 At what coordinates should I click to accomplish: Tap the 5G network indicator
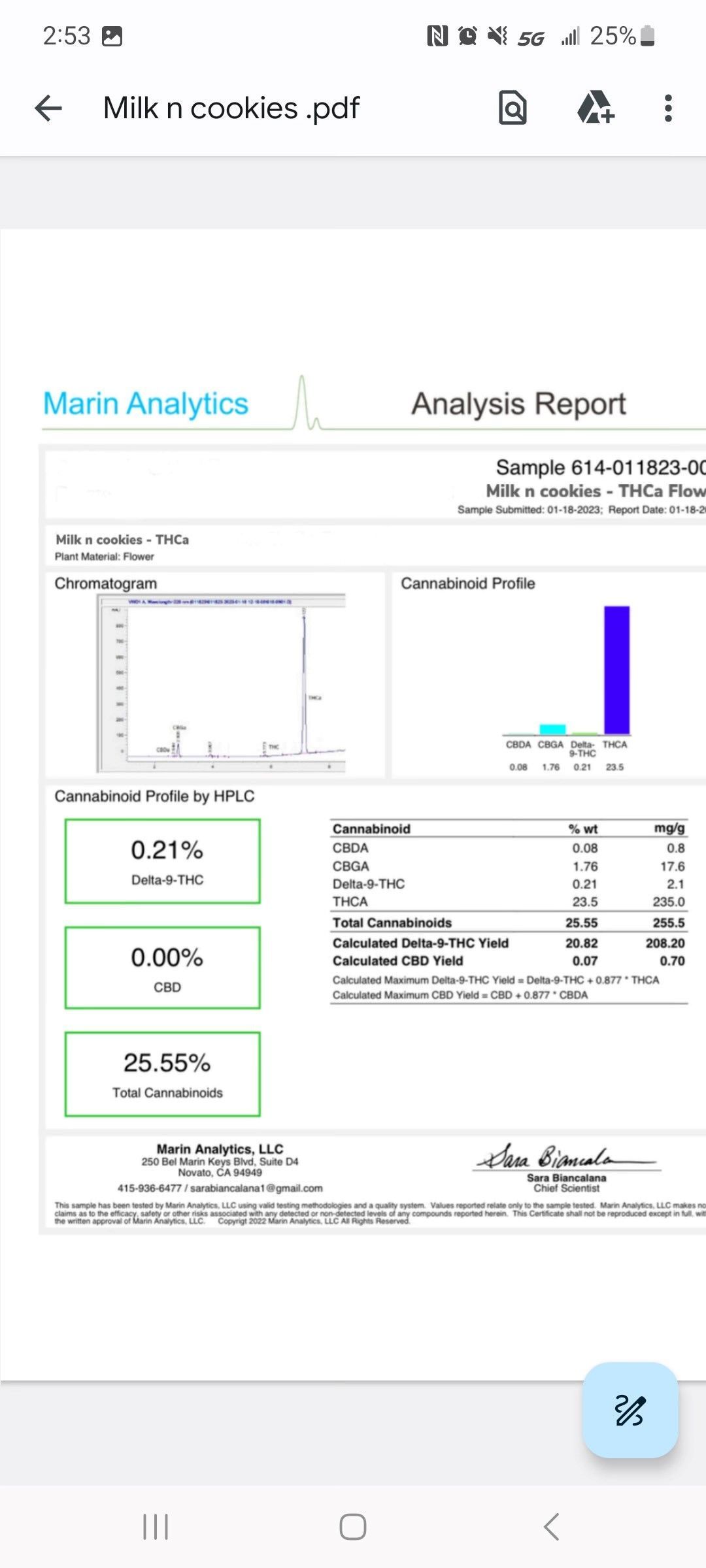click(x=531, y=38)
